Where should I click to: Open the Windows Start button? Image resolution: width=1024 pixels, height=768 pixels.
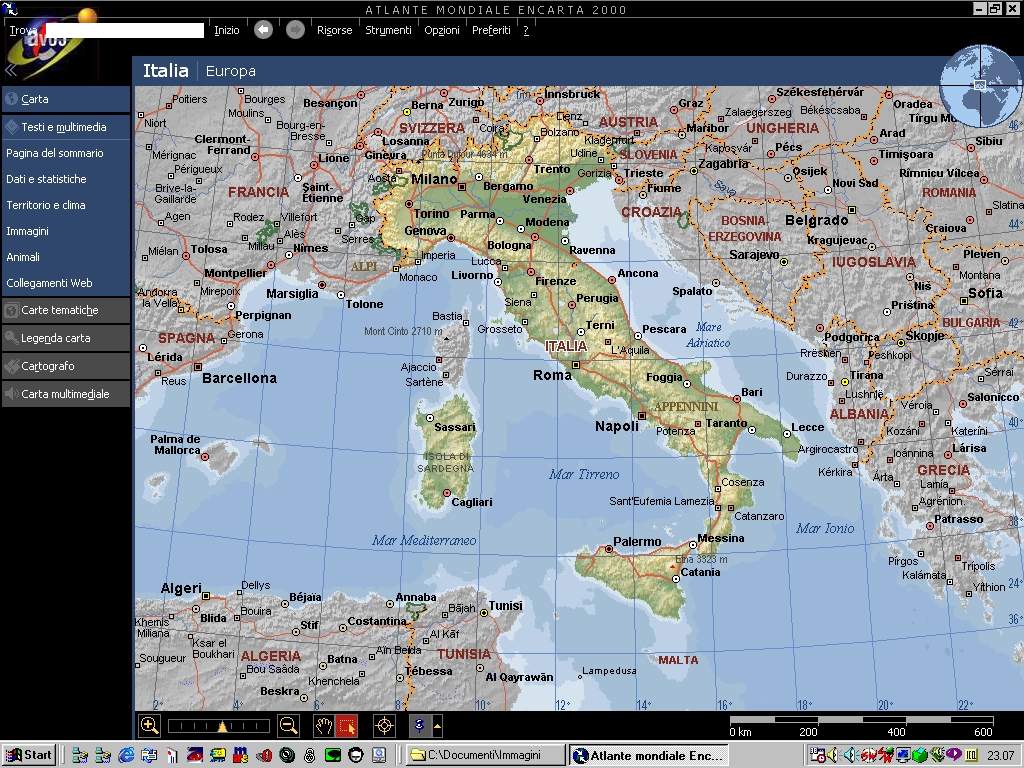click(x=29, y=755)
